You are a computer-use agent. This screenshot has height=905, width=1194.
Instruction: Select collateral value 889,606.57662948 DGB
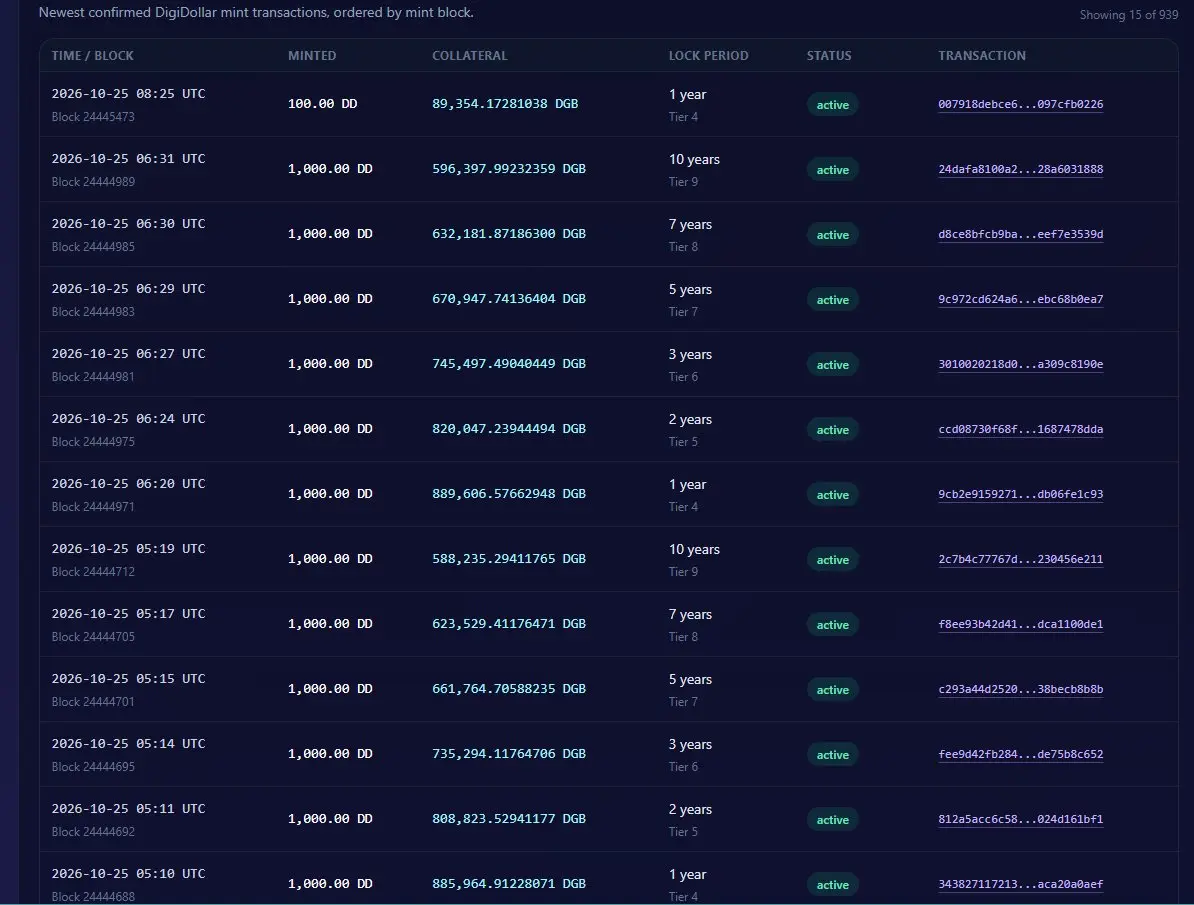(509, 494)
